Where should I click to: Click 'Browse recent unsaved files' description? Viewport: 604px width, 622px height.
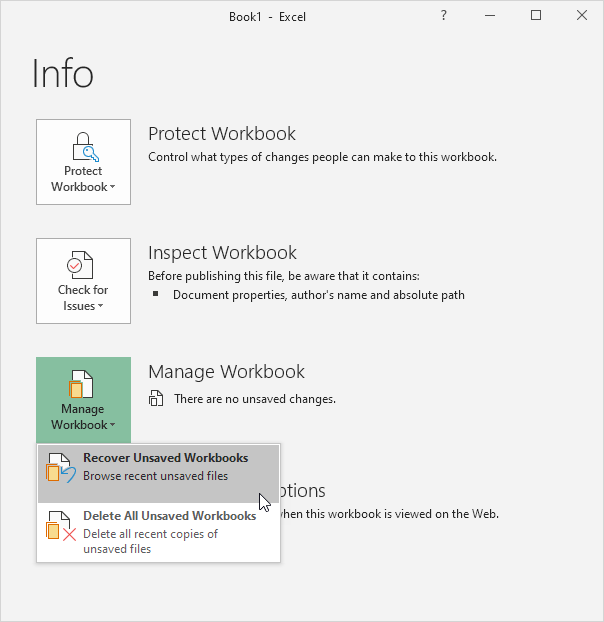(x=155, y=476)
